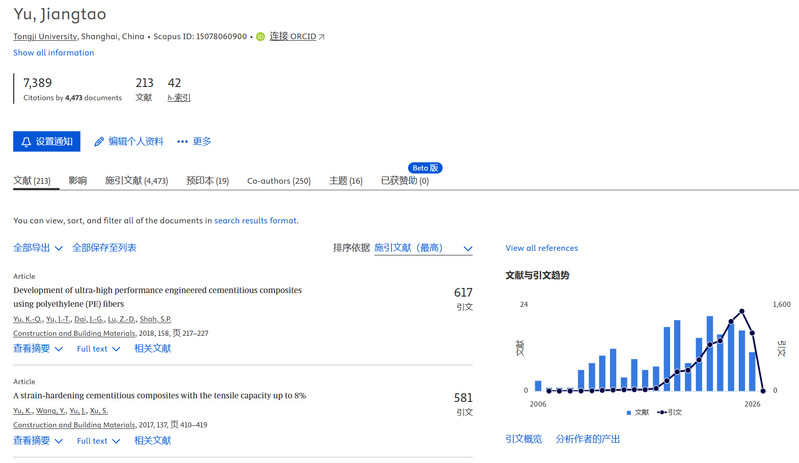
Task: Click 全部保存至列表
Action: click(x=104, y=248)
